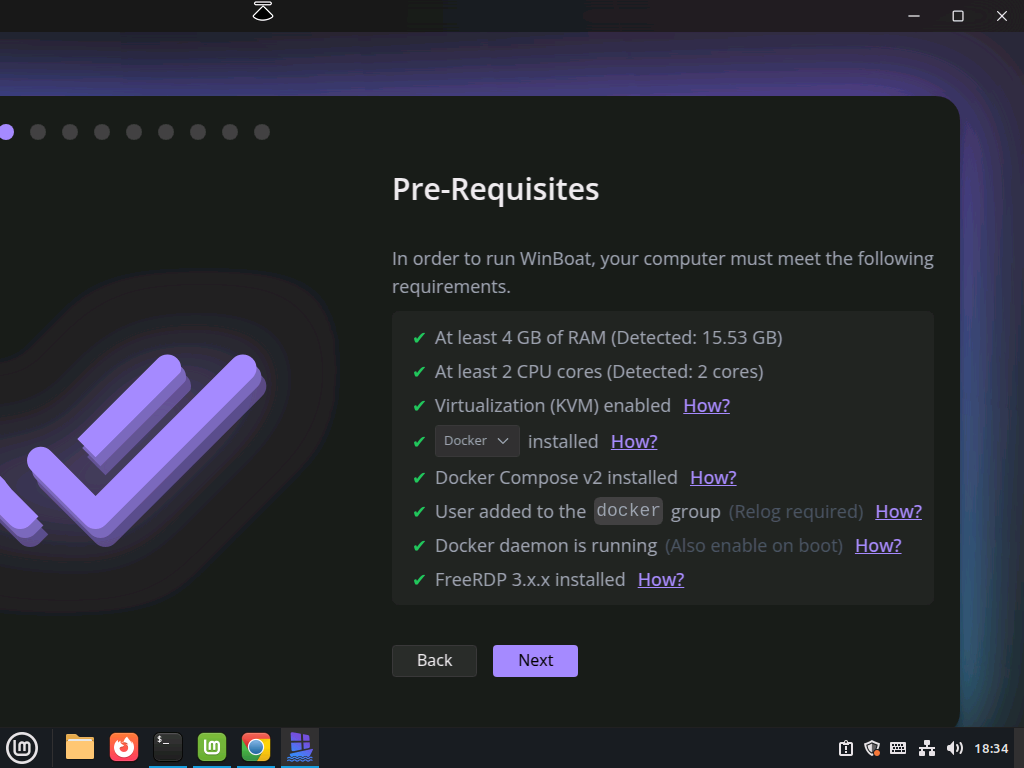Open How link for Docker Compose v2

pos(713,478)
